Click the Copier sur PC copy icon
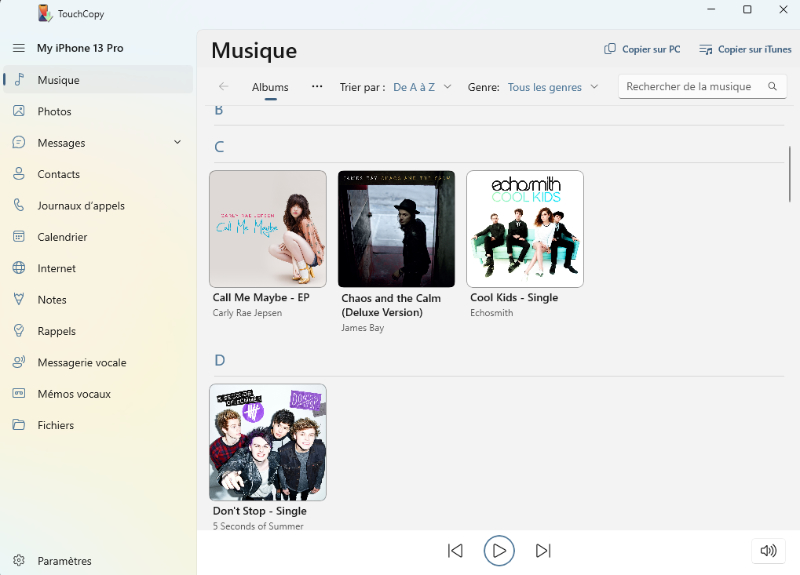Screen dimensions: 800x575 [610, 49]
